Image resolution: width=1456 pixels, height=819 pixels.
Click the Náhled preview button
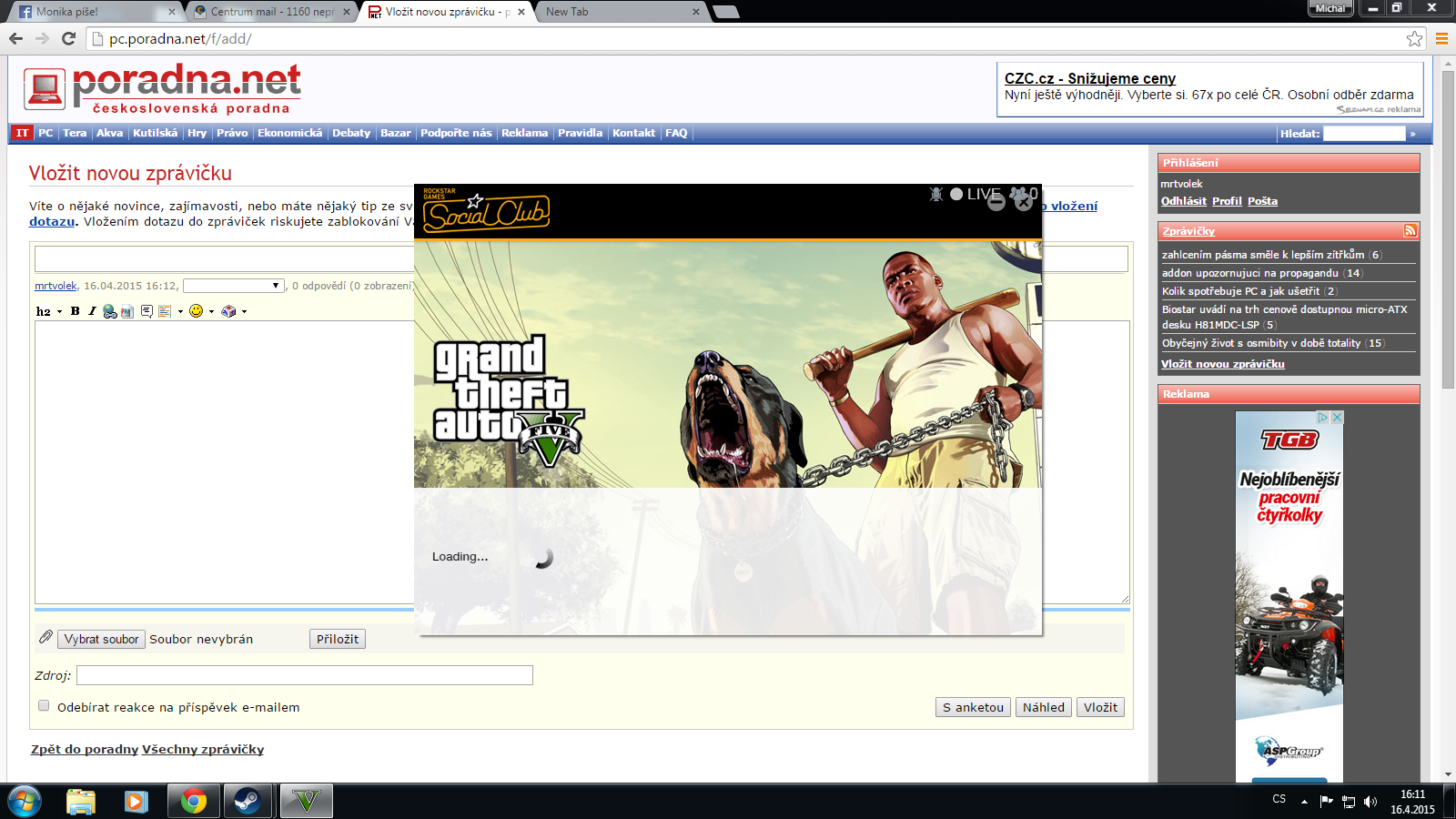(1043, 707)
